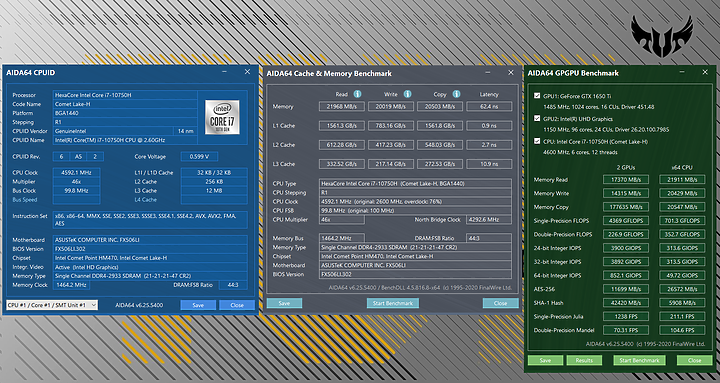The width and height of the screenshot is (720, 383).
Task: Click L3 Cache Latency value 10.9 ns
Action: (489, 164)
